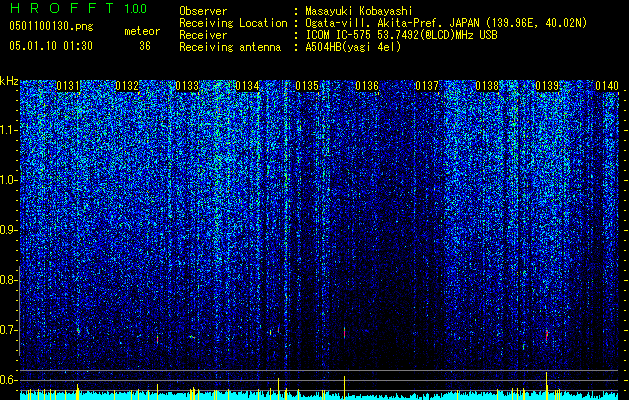Click the 0.9 frequency axis label
This screenshot has height=400, width=629.
click(9, 230)
